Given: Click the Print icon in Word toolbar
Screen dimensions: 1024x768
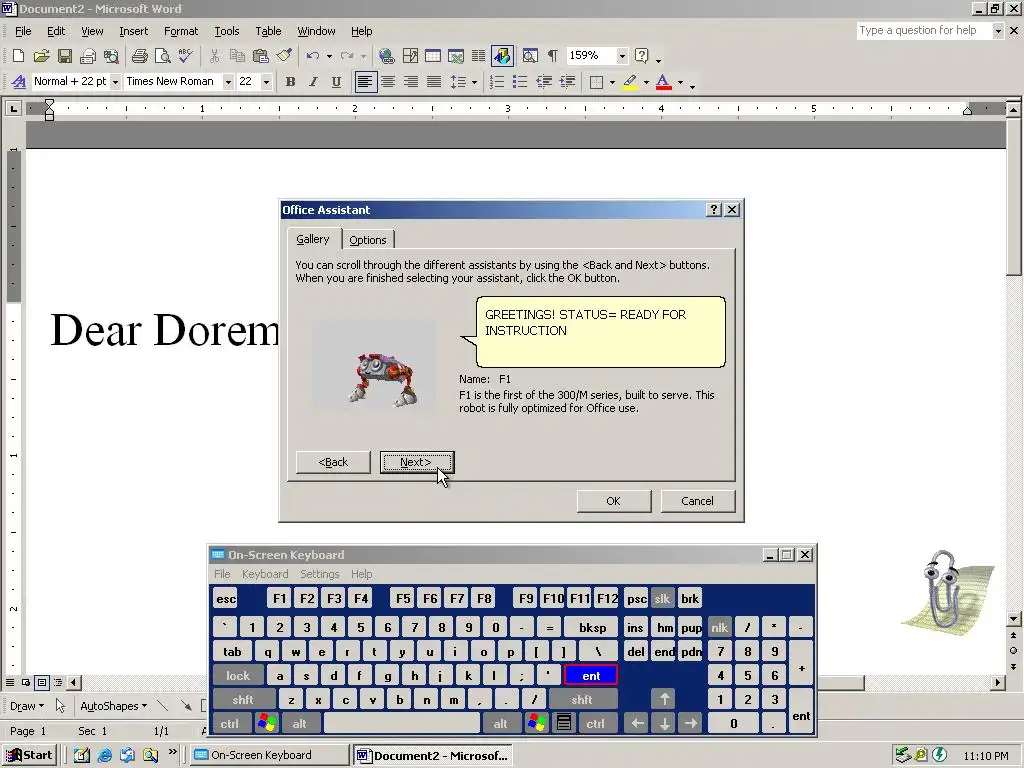Looking at the screenshot, I should pos(139,56).
